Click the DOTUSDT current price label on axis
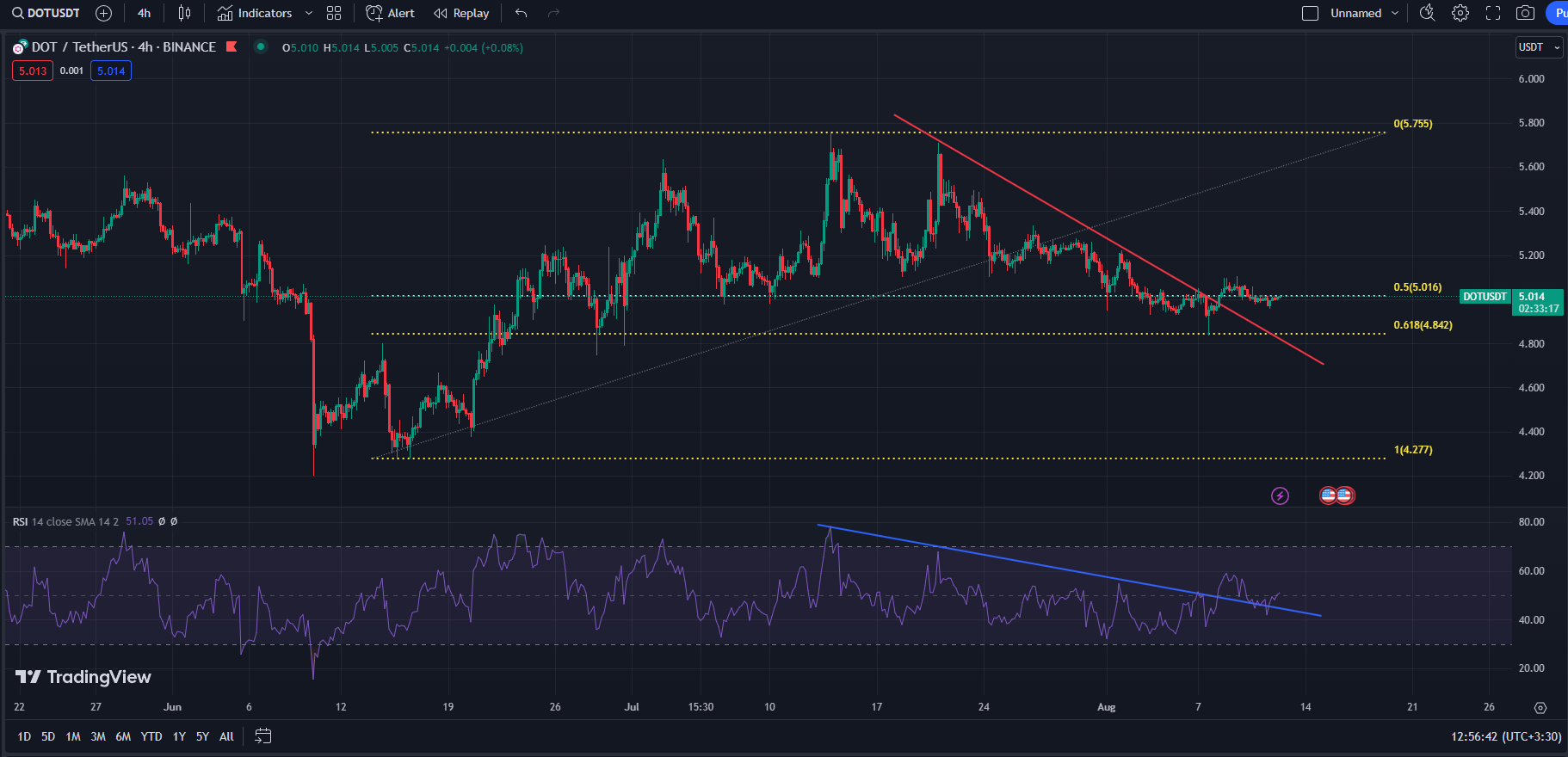Screen dimensions: 1568x757 (1485, 297)
